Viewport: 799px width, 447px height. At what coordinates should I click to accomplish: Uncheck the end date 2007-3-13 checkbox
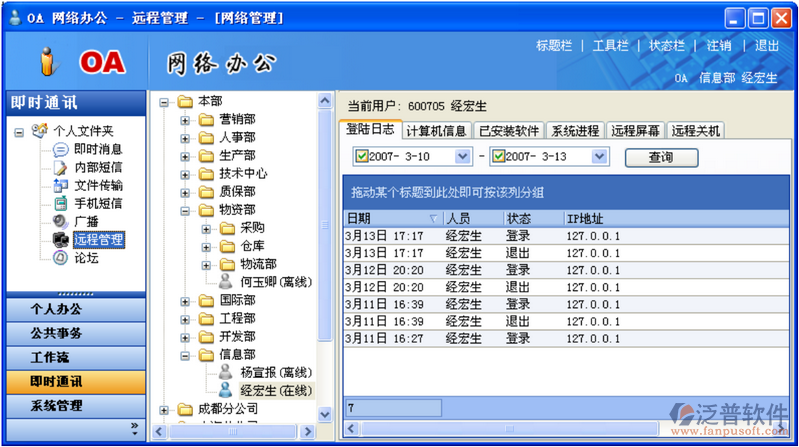[499, 156]
